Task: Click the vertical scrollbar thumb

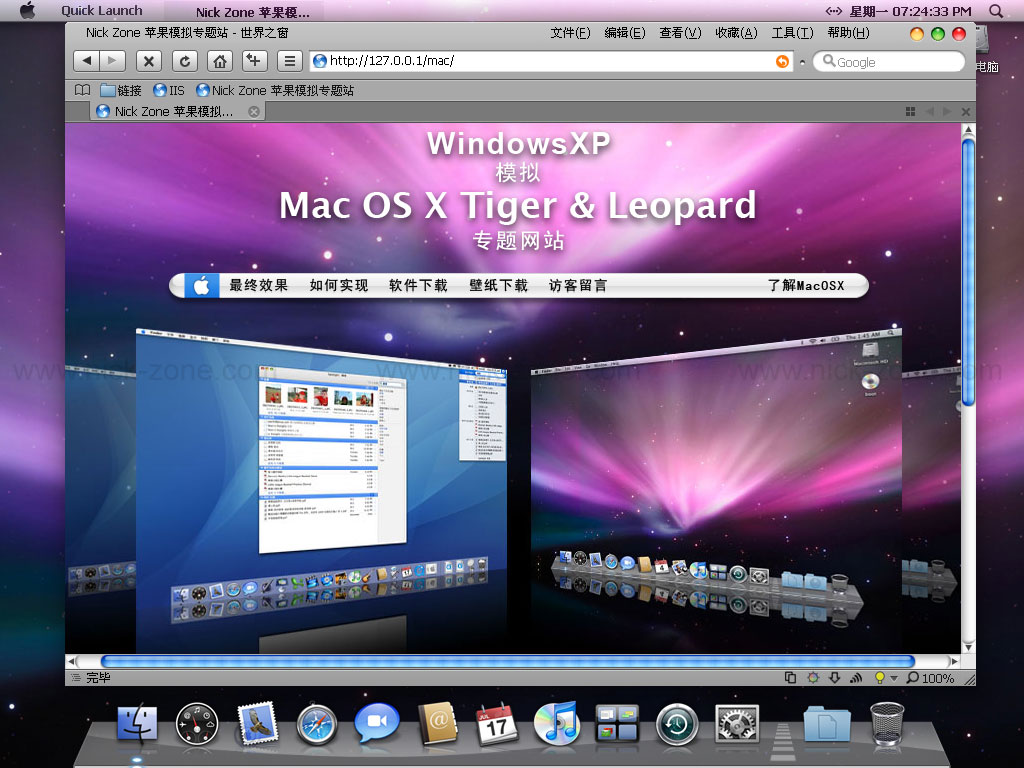Action: (x=968, y=271)
